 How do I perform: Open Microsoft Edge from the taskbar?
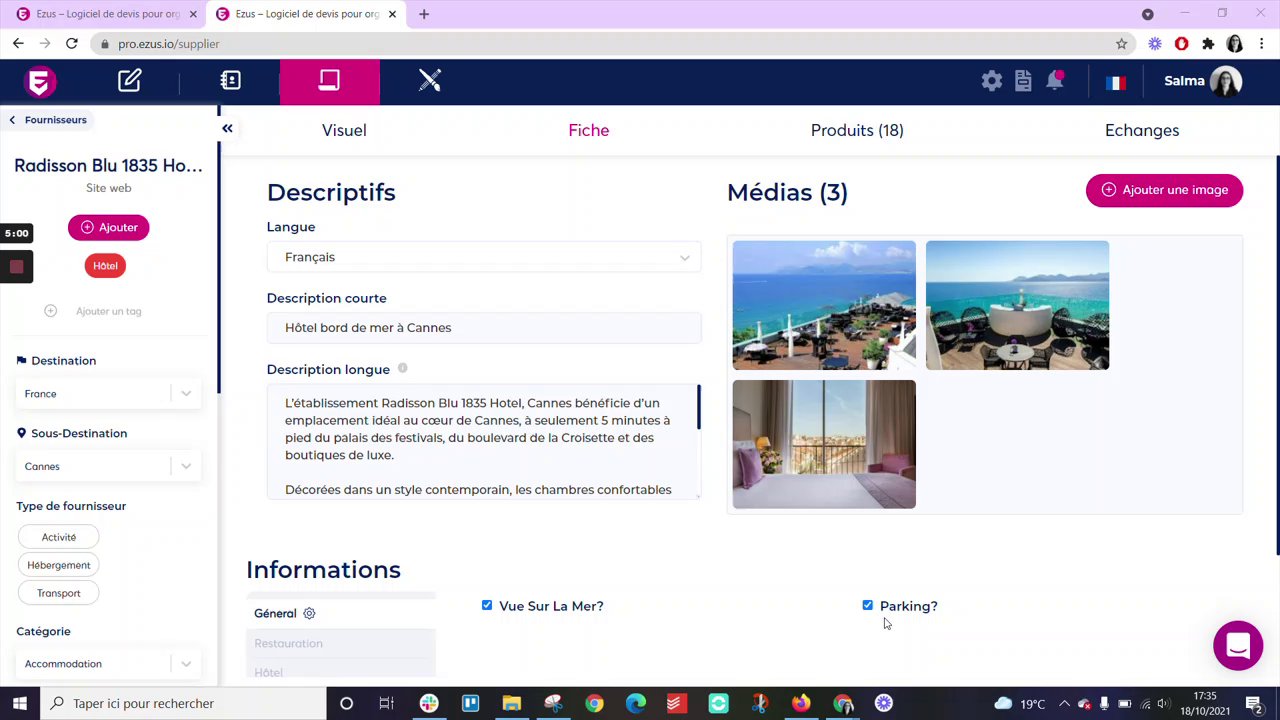[x=636, y=704]
